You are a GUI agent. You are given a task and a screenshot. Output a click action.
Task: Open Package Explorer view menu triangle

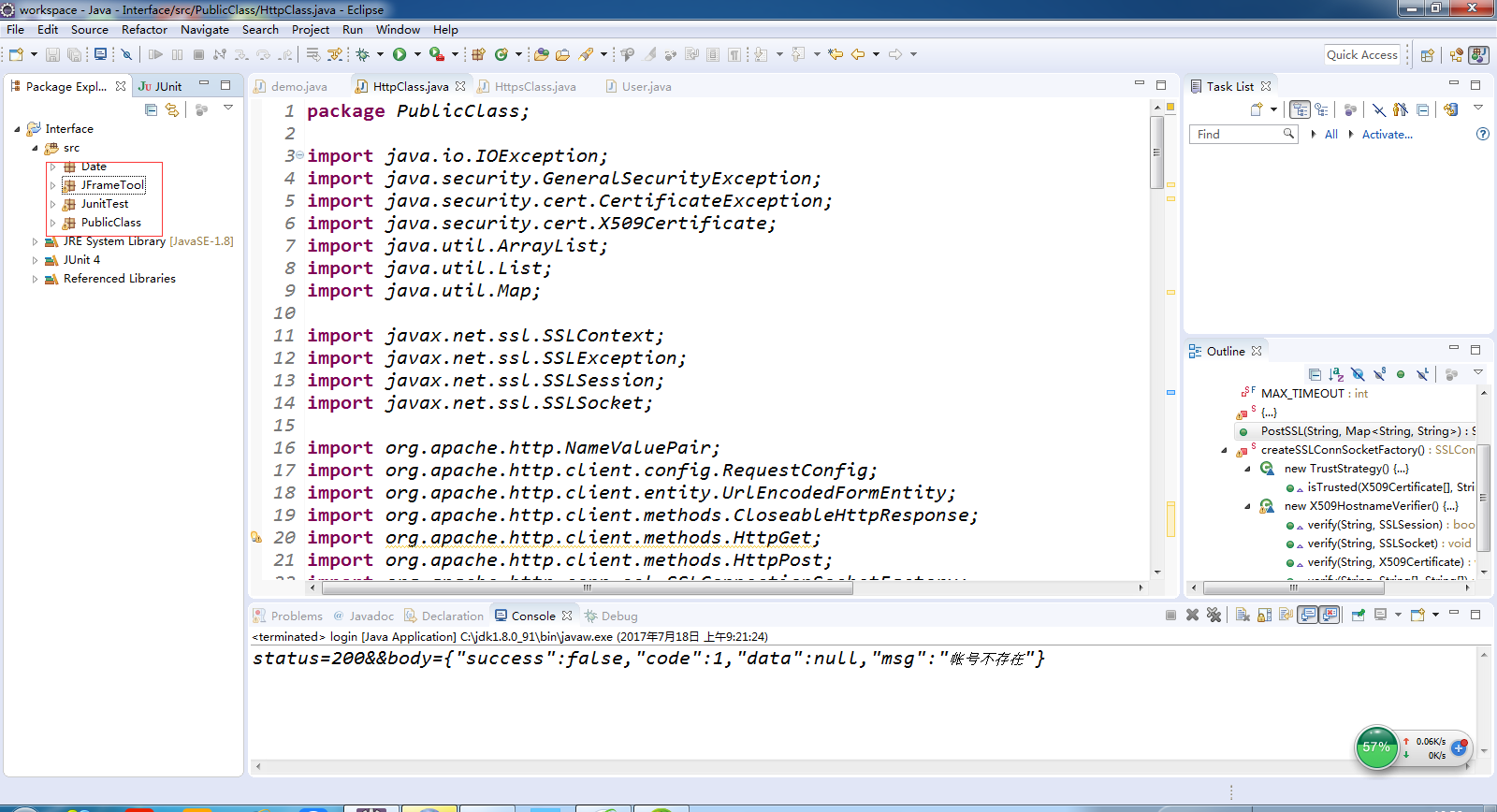(228, 109)
